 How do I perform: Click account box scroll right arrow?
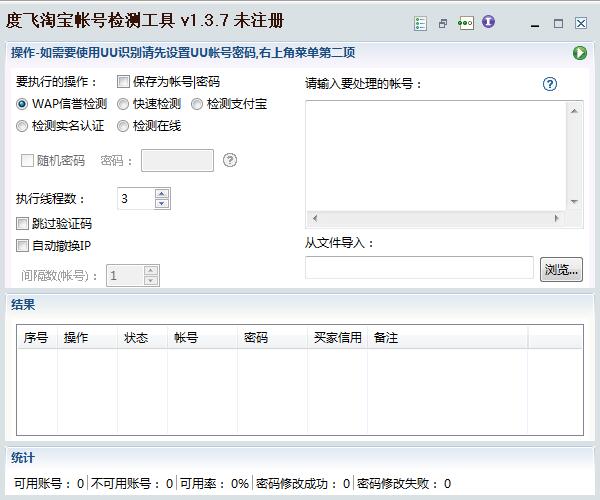557,218
